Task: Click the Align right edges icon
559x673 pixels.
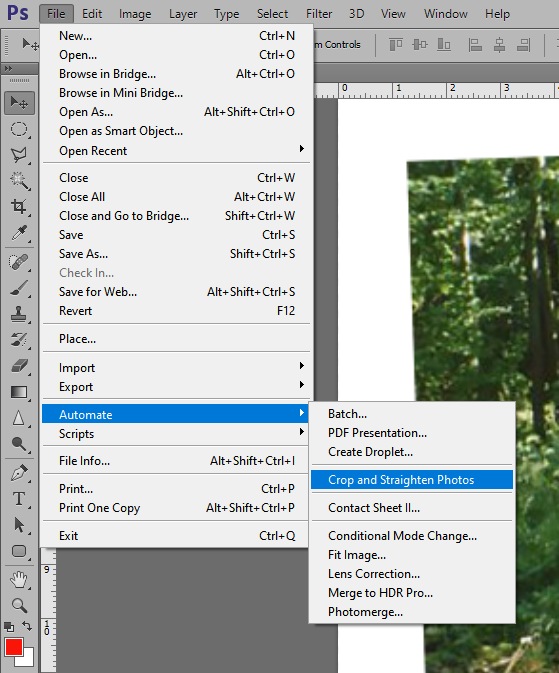Action: pyautogui.click(x=523, y=45)
